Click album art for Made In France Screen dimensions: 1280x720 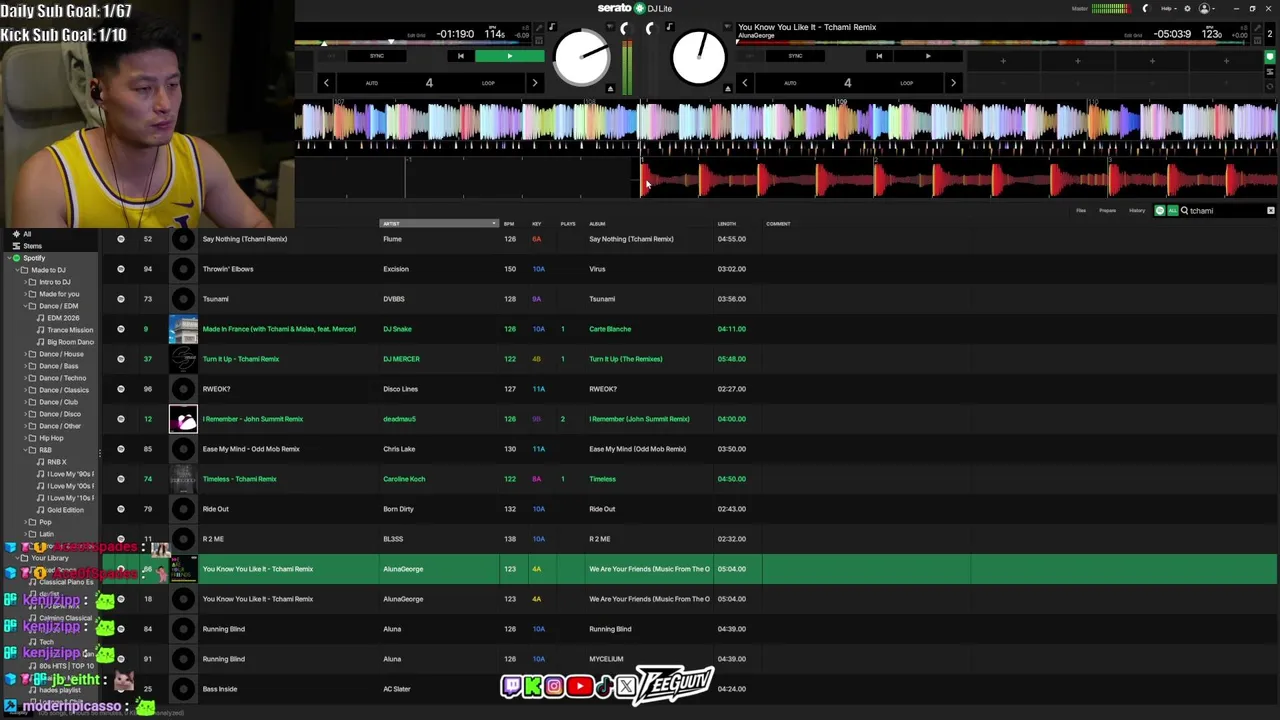point(183,329)
